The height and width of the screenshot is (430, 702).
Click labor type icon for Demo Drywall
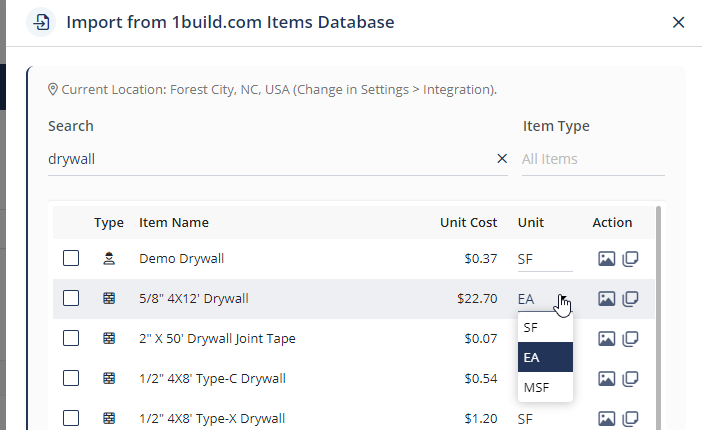point(109,258)
